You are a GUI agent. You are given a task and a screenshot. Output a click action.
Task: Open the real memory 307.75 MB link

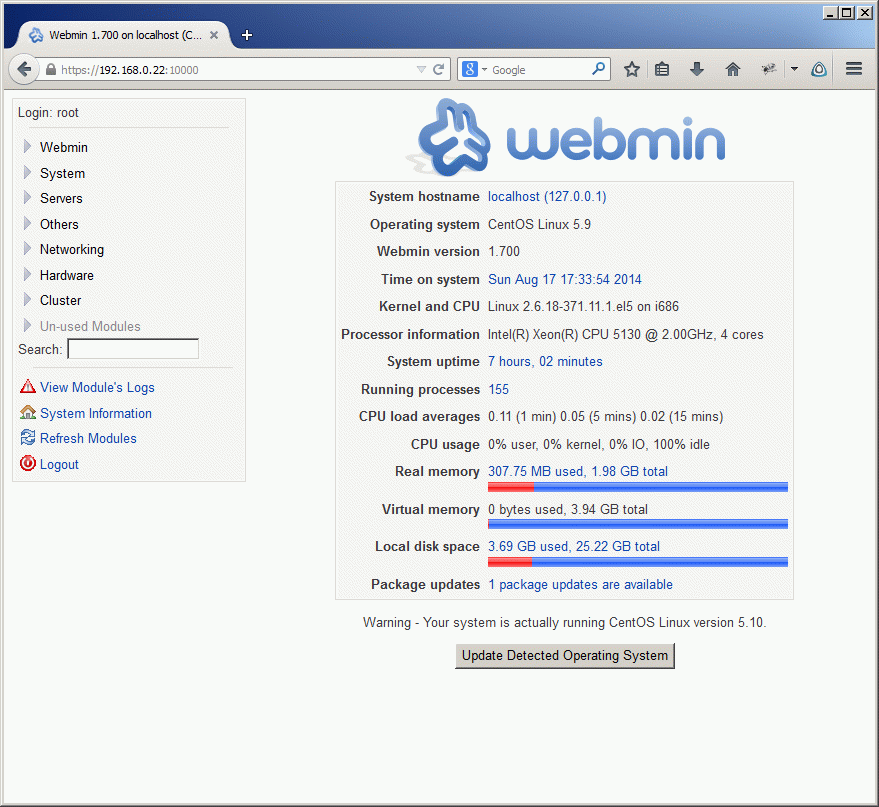[577, 471]
